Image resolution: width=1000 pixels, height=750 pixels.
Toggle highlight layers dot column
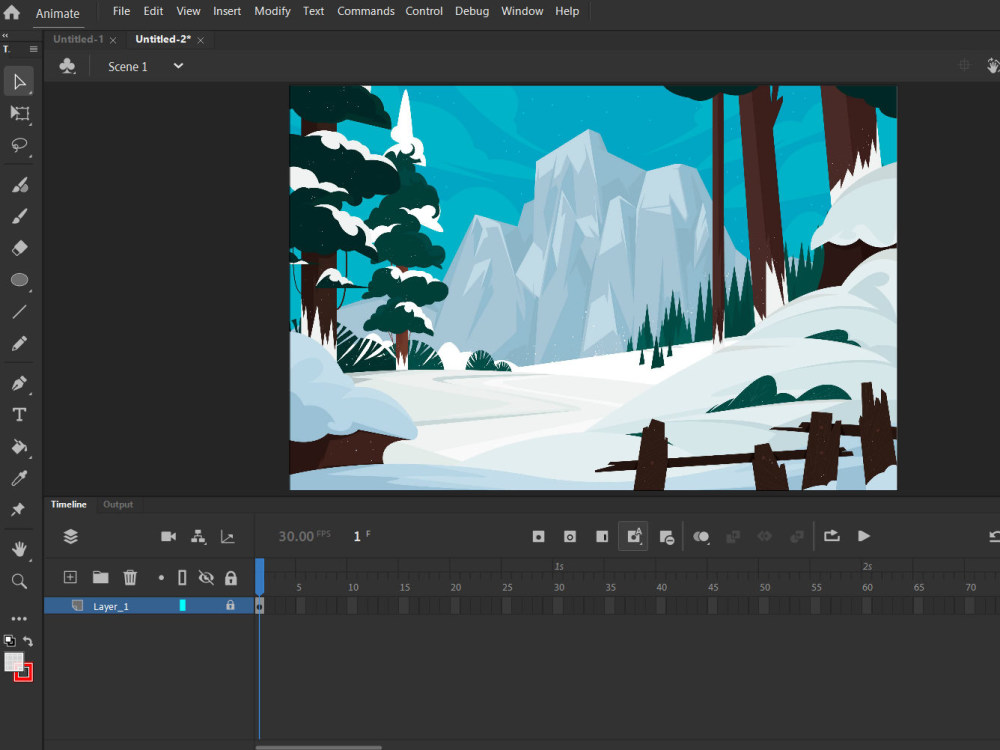[161, 578]
